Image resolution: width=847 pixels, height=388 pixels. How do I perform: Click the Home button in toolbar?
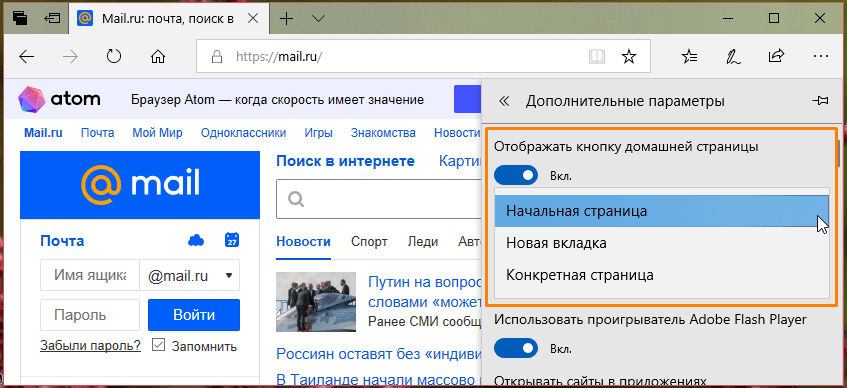coord(157,56)
